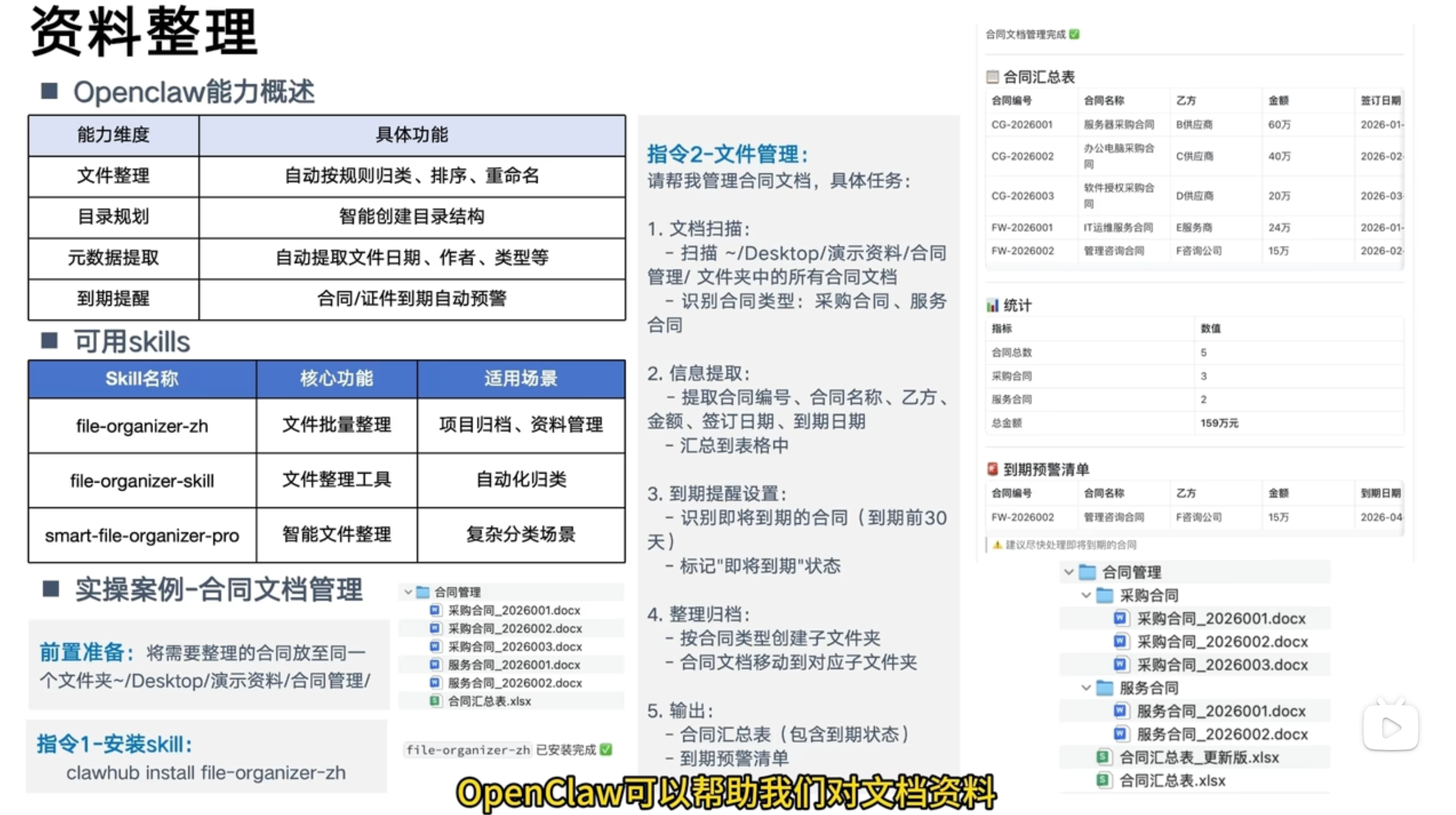The height and width of the screenshot is (815, 1456).
Task: Click the clipboard icon beside 合同汇总表 heading
Action: click(993, 76)
